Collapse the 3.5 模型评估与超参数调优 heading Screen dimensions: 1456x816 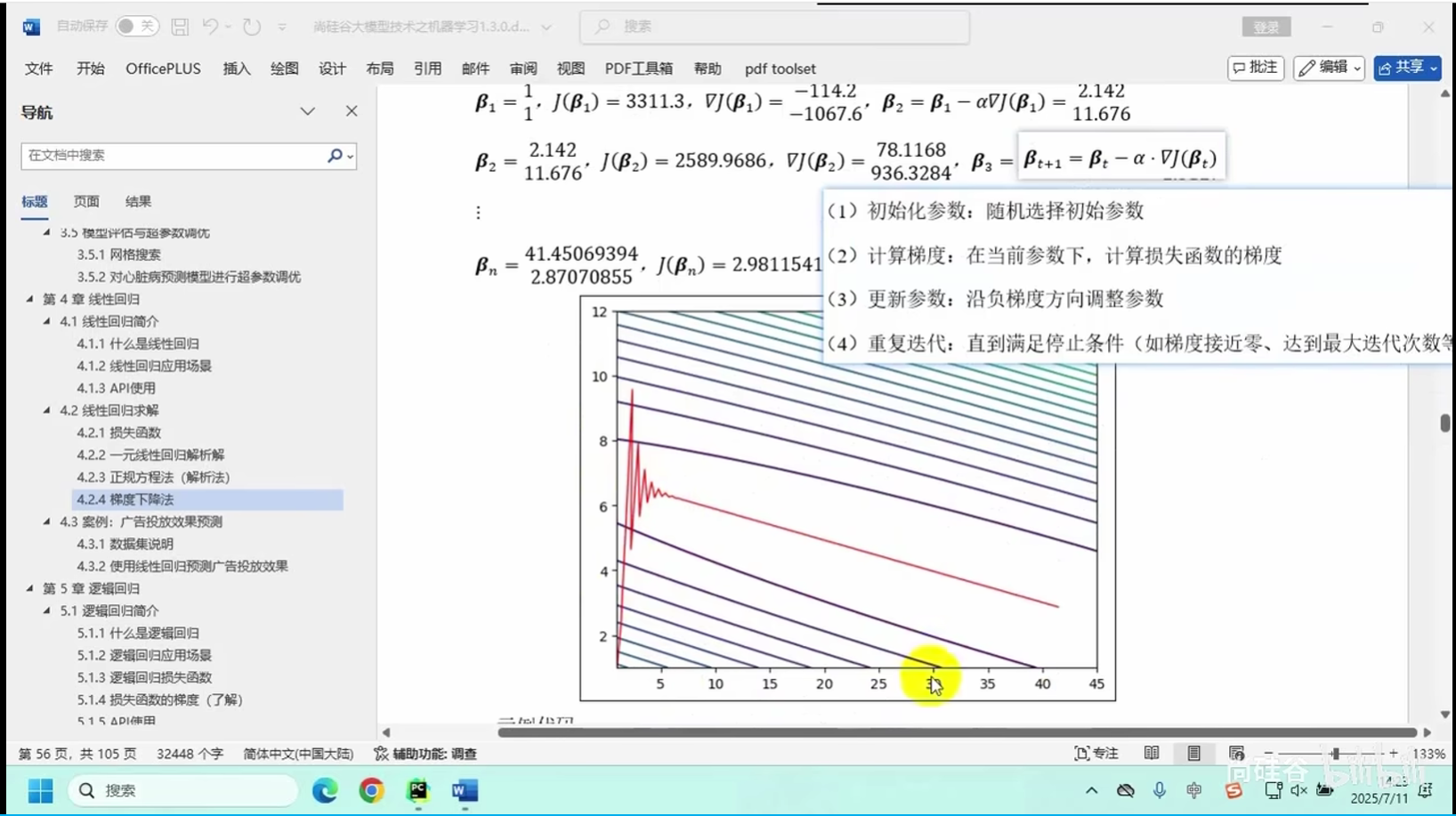pos(46,232)
